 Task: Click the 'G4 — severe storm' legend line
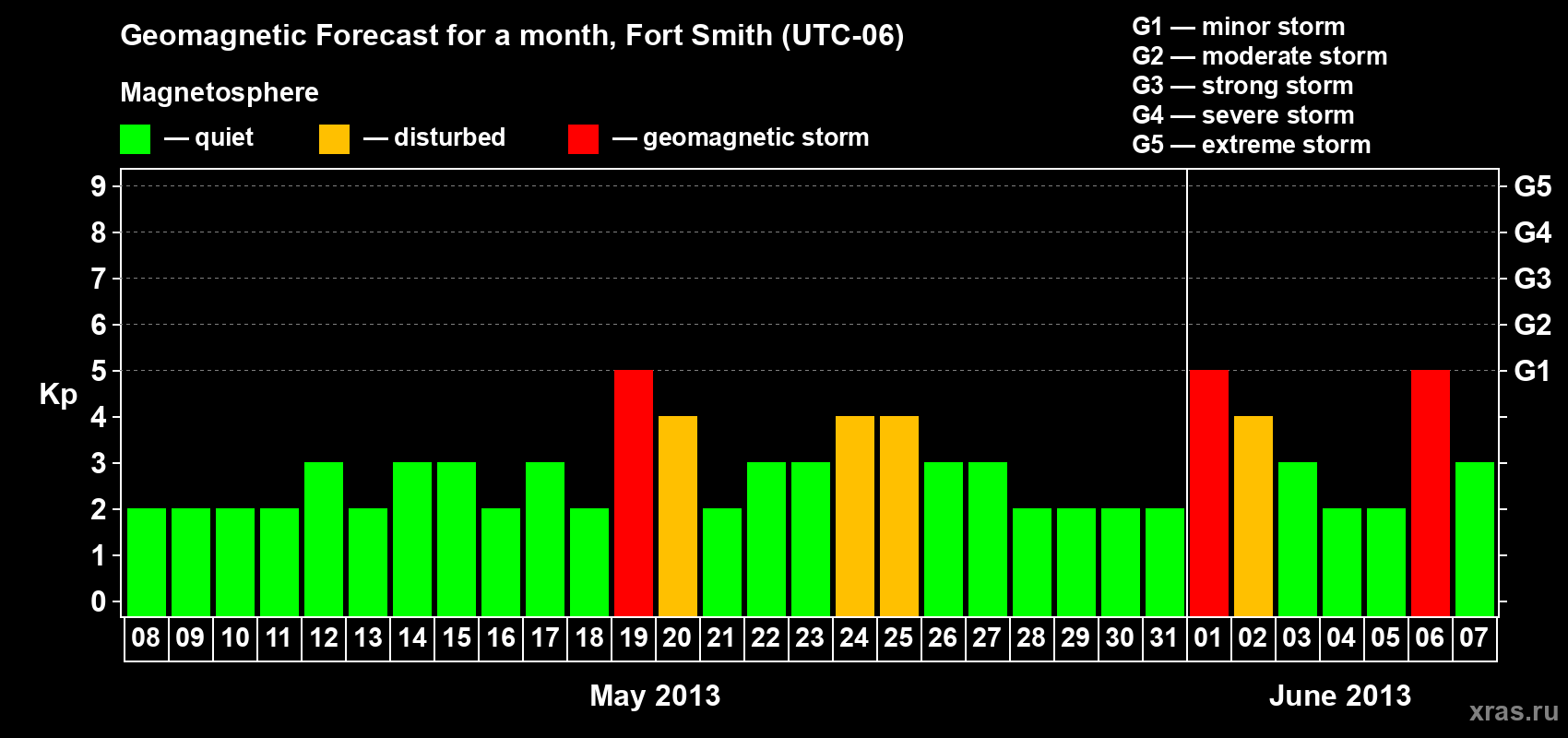tap(1242, 115)
